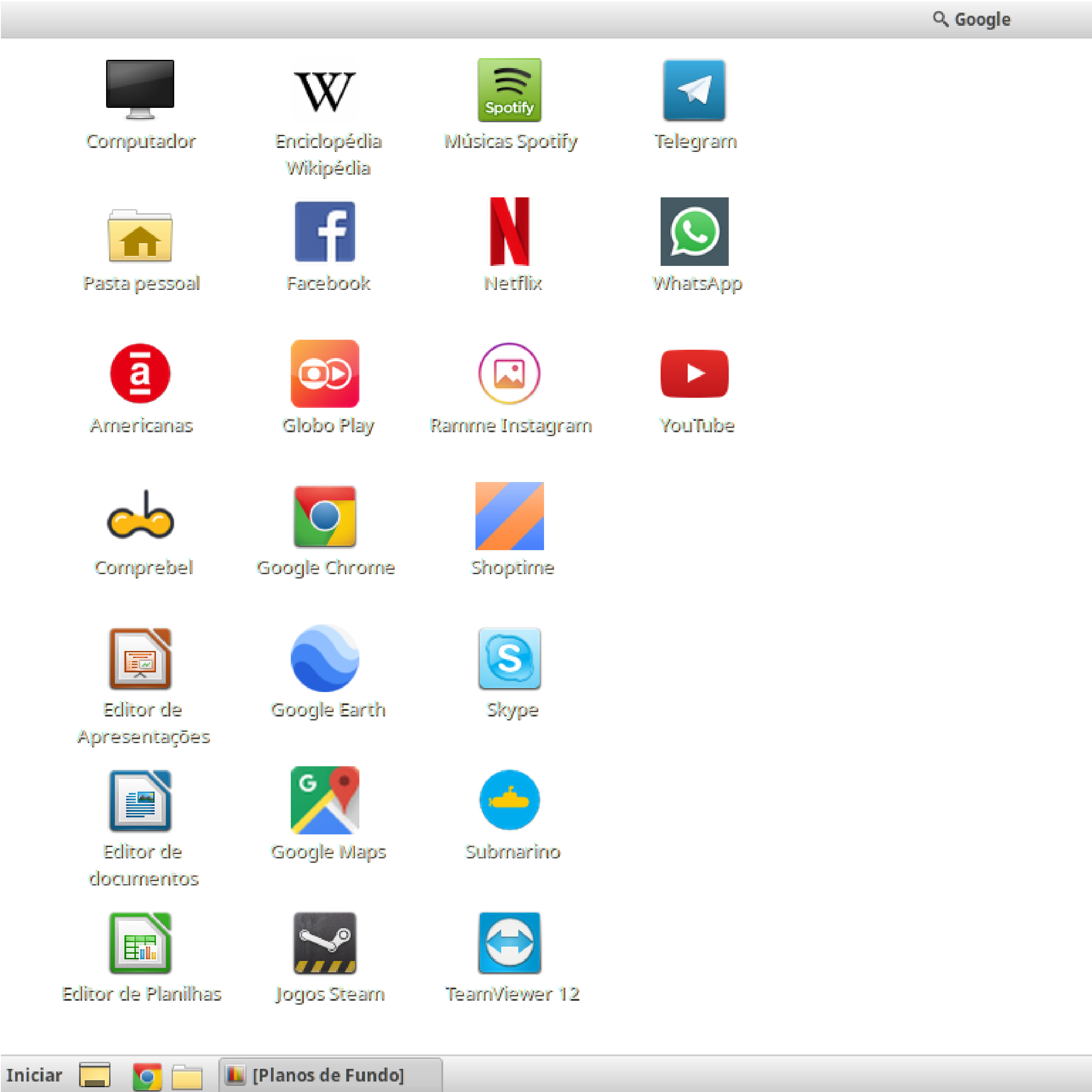The height and width of the screenshot is (1092, 1092).
Task: Select Enciclopédia Wikipédia icon
Action: click(x=325, y=90)
